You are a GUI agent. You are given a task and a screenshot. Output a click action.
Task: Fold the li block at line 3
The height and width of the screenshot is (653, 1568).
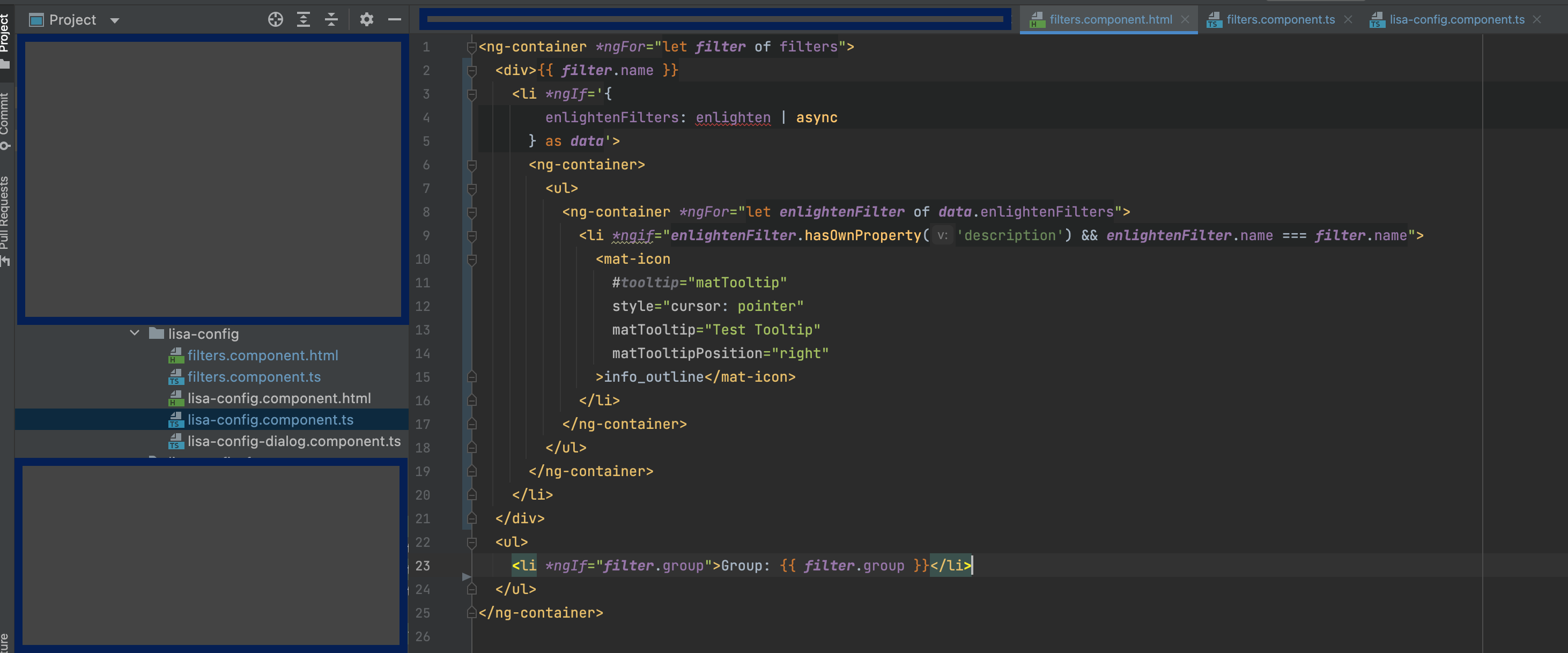point(471,94)
